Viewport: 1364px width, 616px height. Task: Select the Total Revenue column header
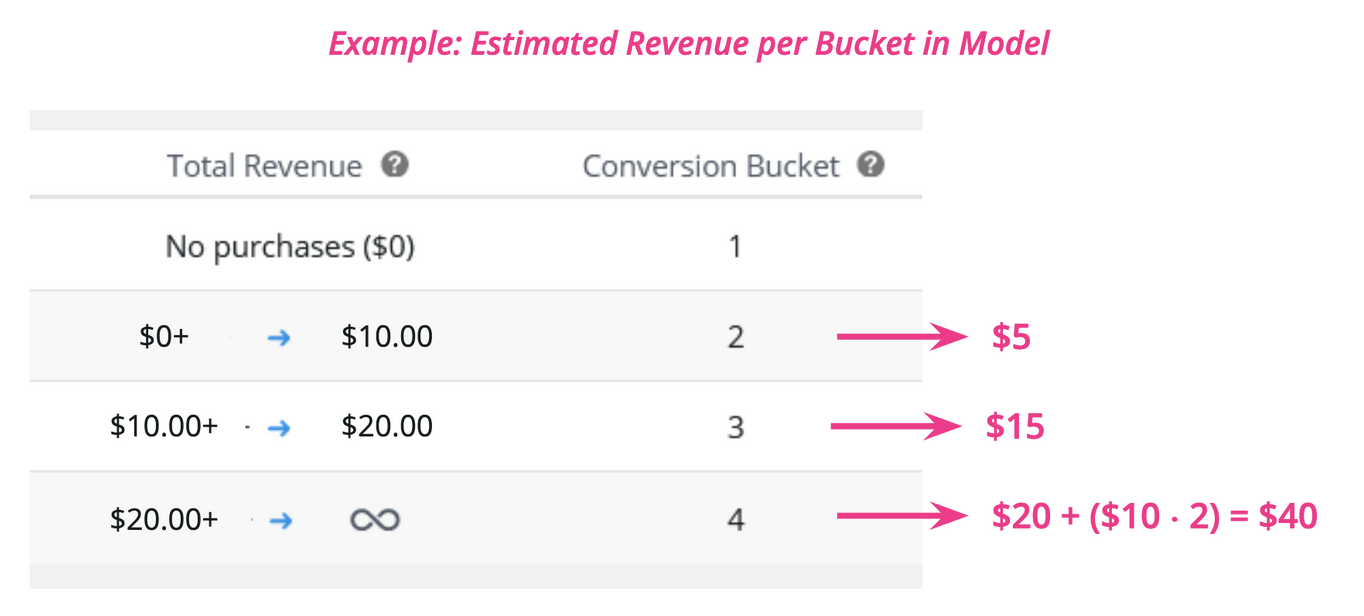(264, 165)
